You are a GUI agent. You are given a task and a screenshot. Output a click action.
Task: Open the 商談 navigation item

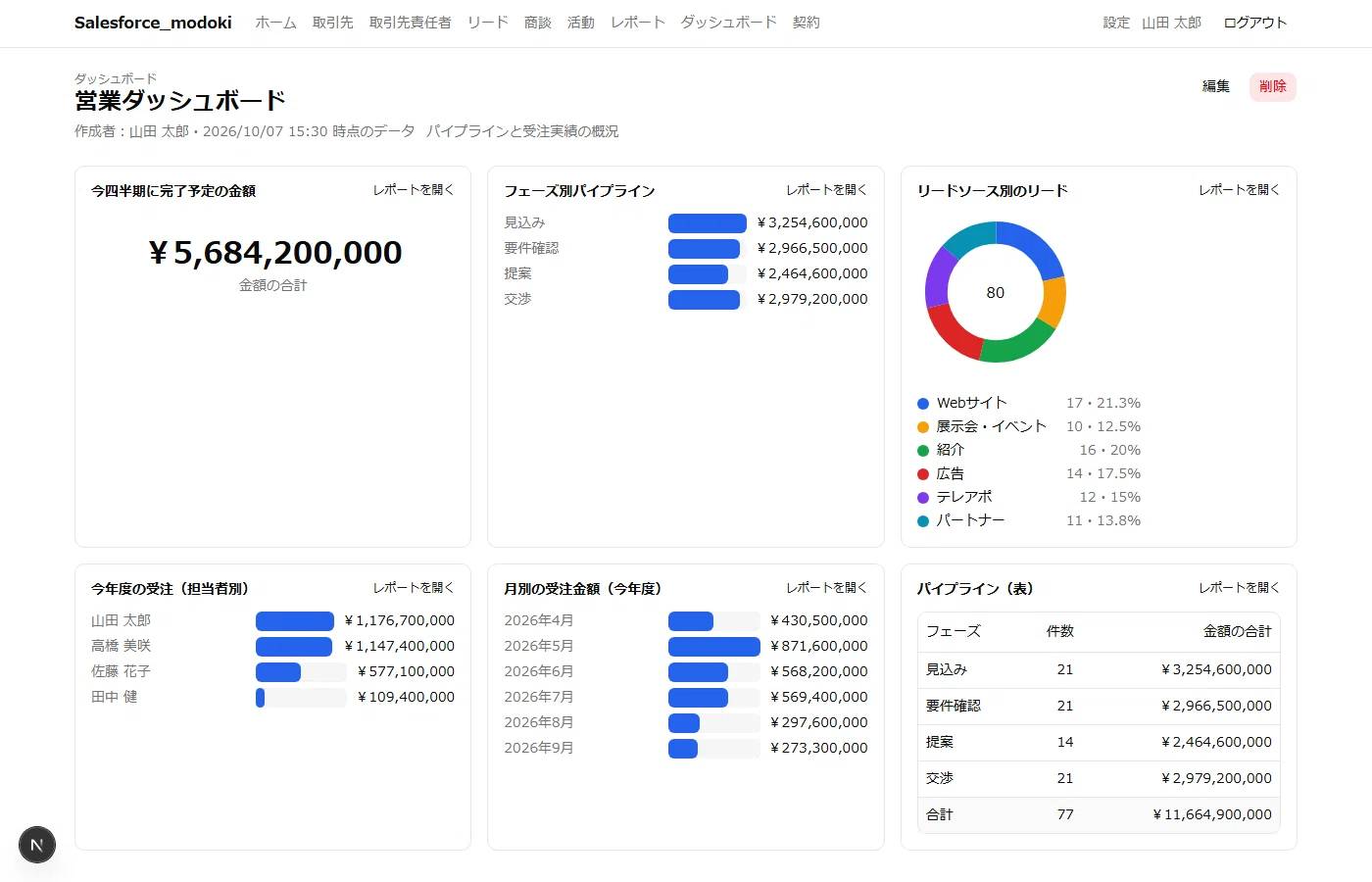point(538,23)
